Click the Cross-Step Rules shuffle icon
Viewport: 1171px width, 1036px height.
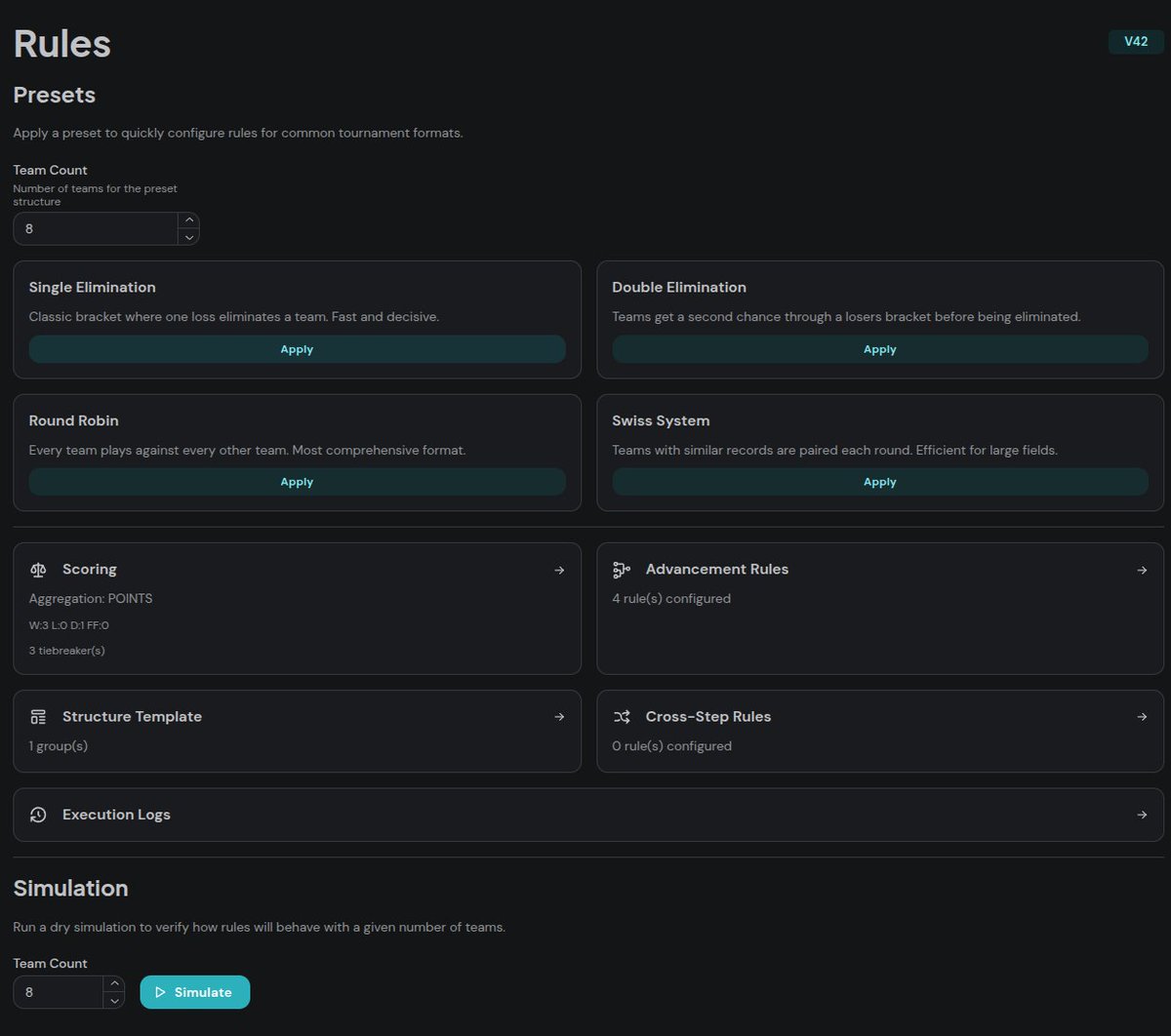tap(622, 717)
